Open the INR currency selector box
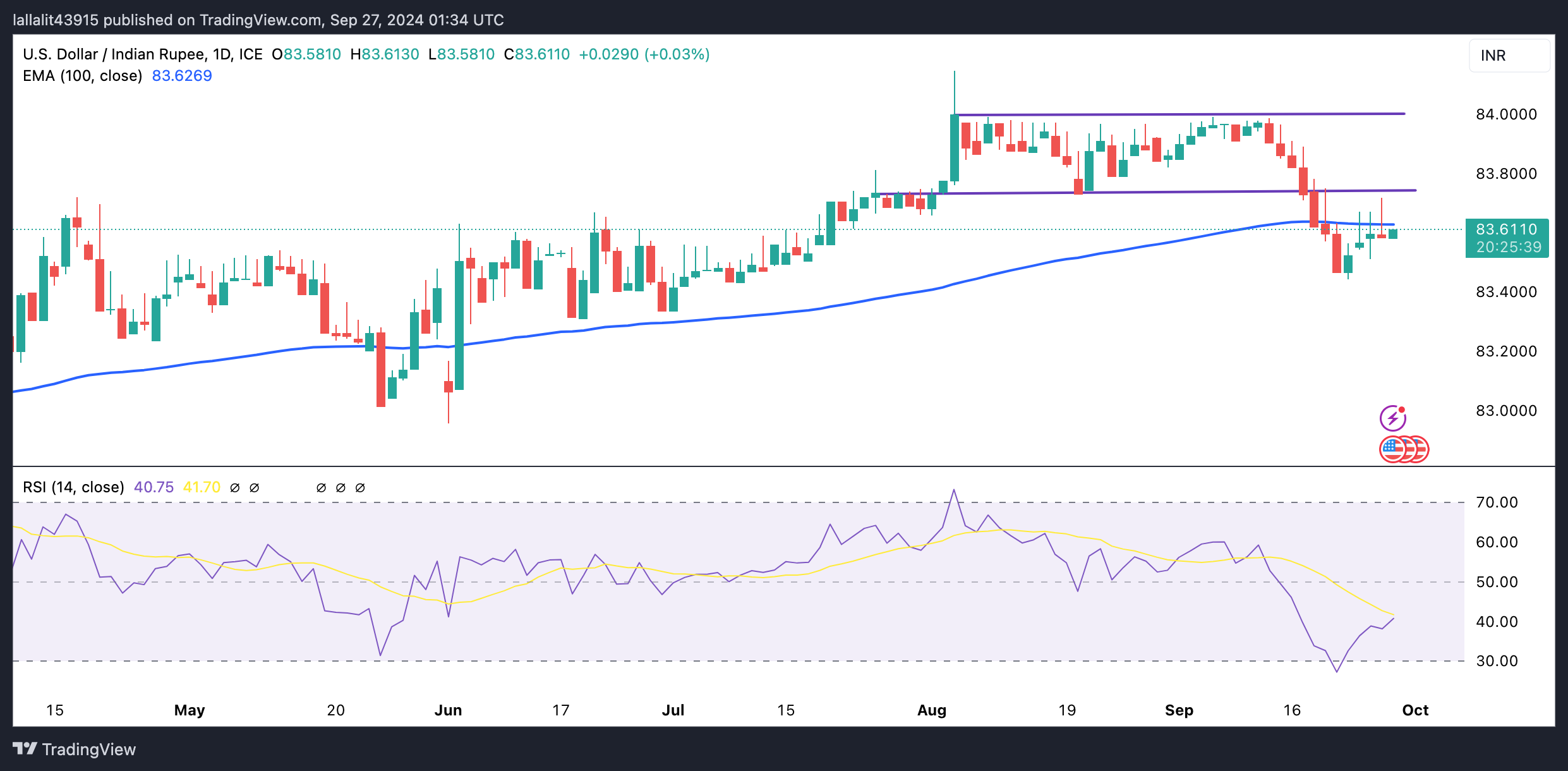Viewport: 1568px width, 771px height. 1509,56
